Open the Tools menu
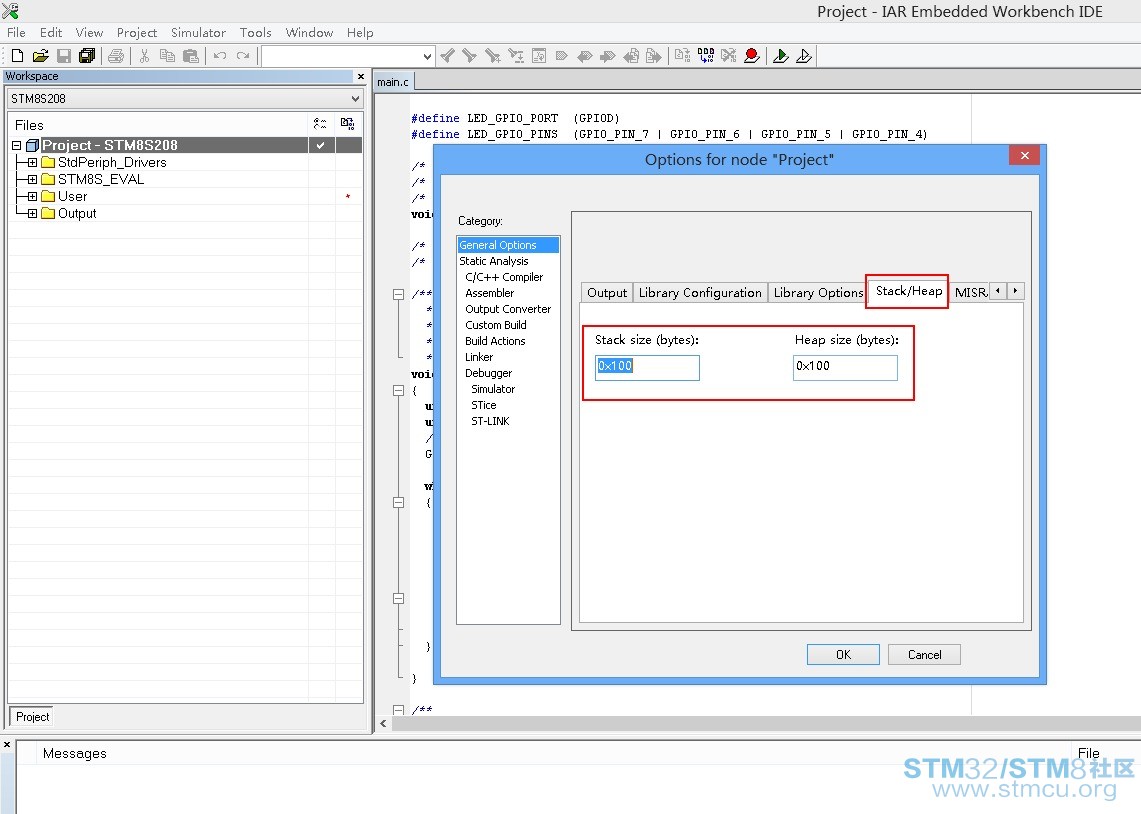This screenshot has height=814, width=1141. (x=255, y=33)
